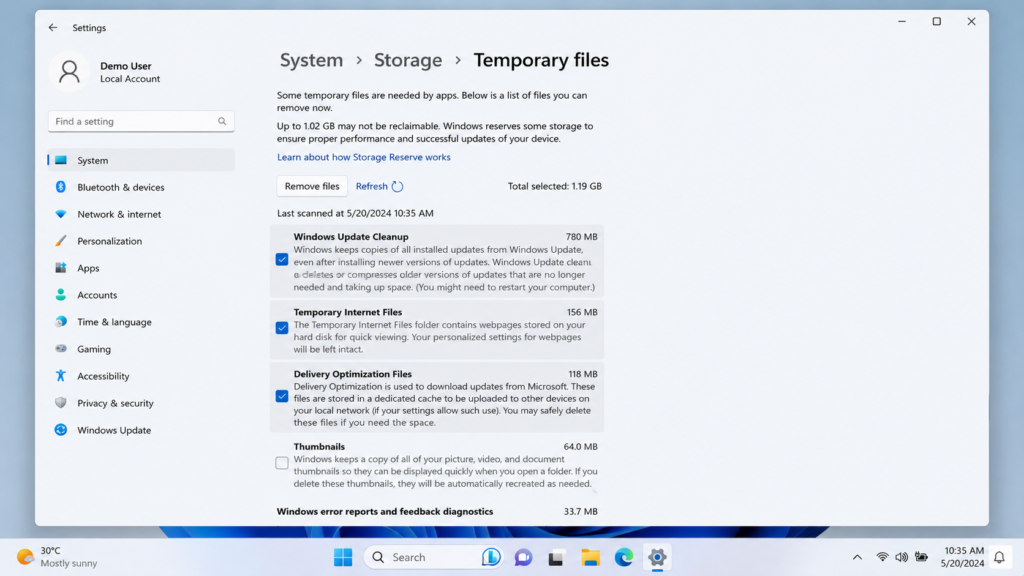
Task: Click the Demo User Local Account name
Action: [130, 72]
